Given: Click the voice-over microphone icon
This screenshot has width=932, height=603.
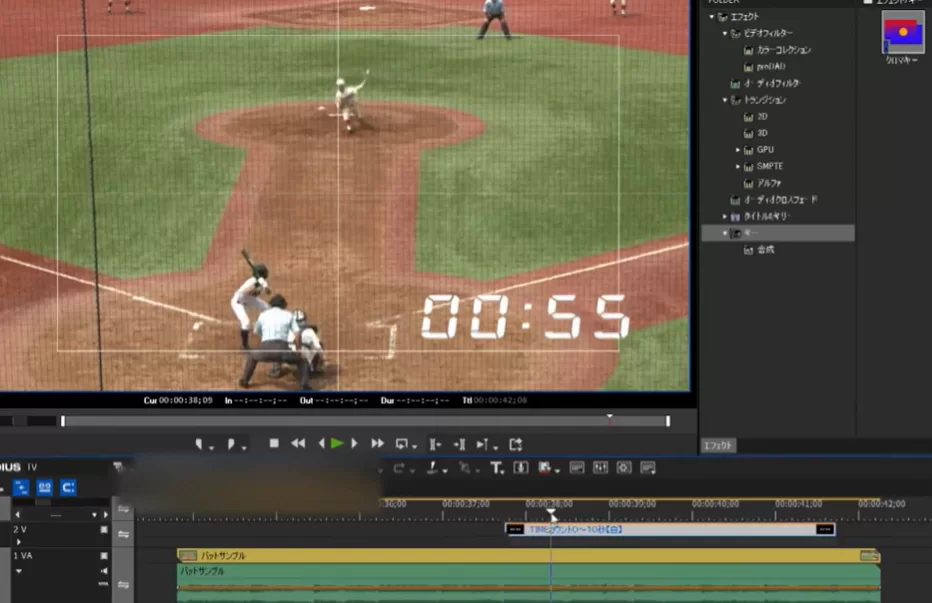Looking at the screenshot, I should [x=520, y=468].
